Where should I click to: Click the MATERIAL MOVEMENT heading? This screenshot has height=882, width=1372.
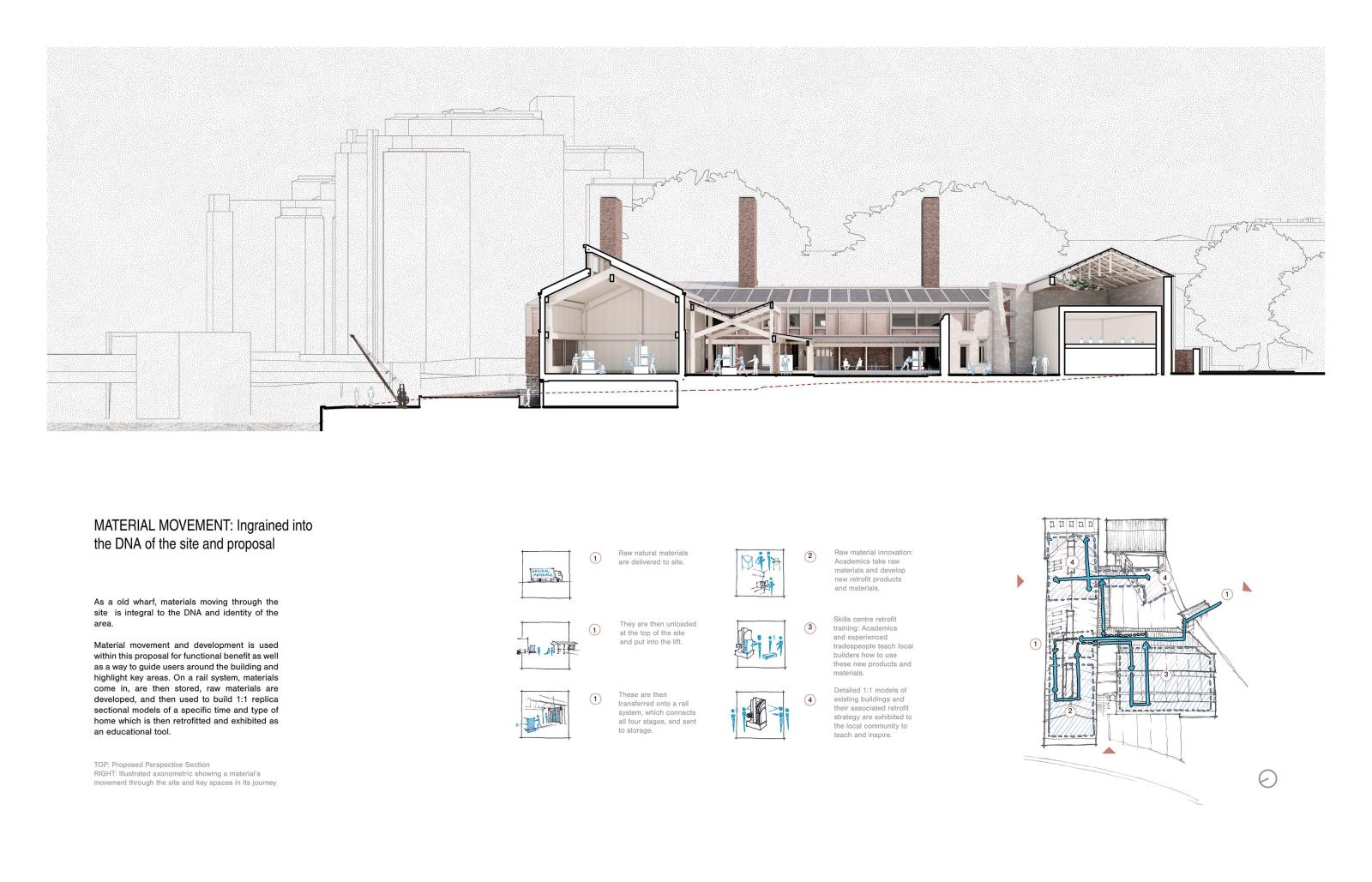(x=203, y=534)
